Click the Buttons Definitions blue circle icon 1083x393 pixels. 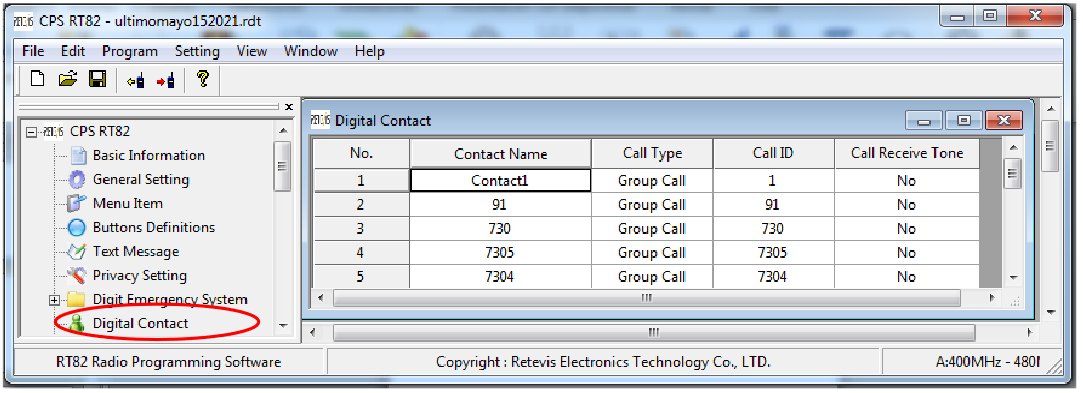(x=78, y=227)
